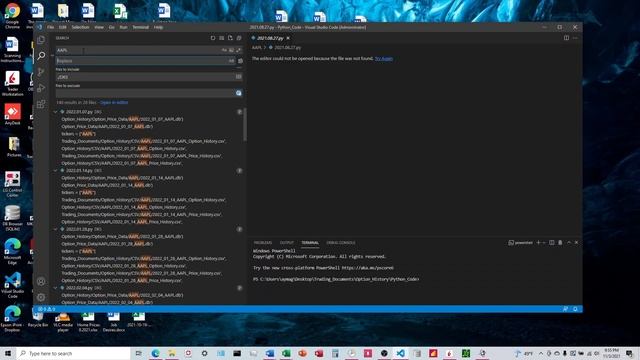The height and width of the screenshot is (360, 640).
Task: Select the Search magnifier in the activity bar
Action: click(41, 56)
